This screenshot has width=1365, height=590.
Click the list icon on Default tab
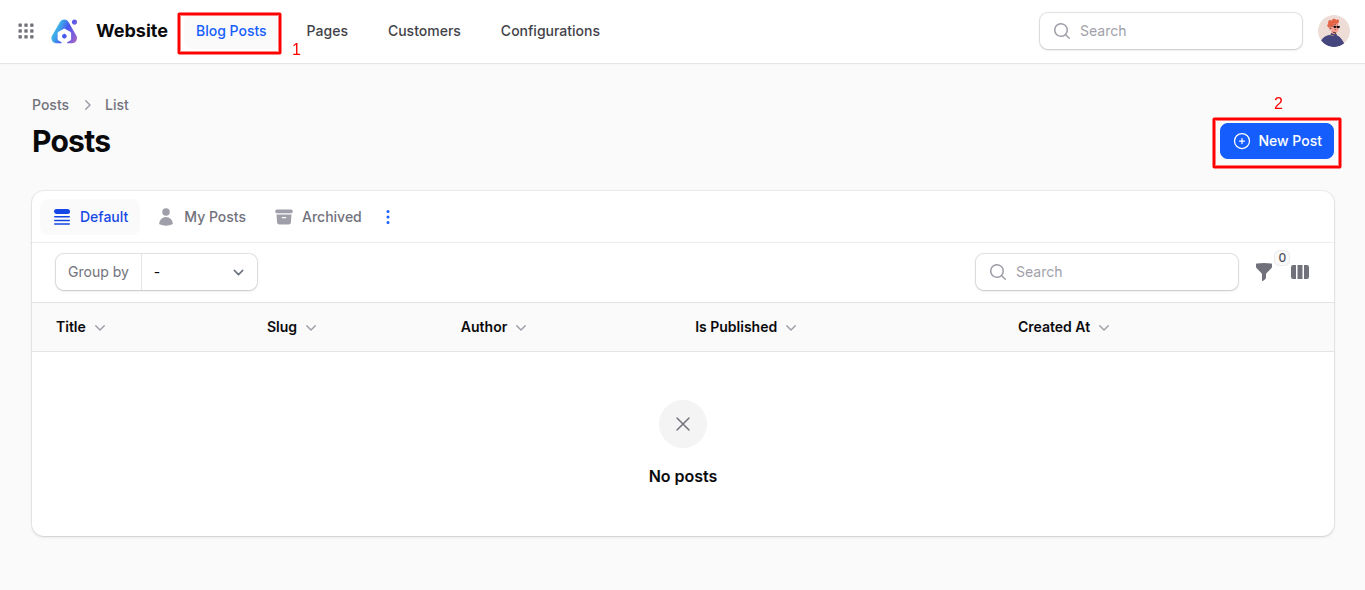pos(62,216)
